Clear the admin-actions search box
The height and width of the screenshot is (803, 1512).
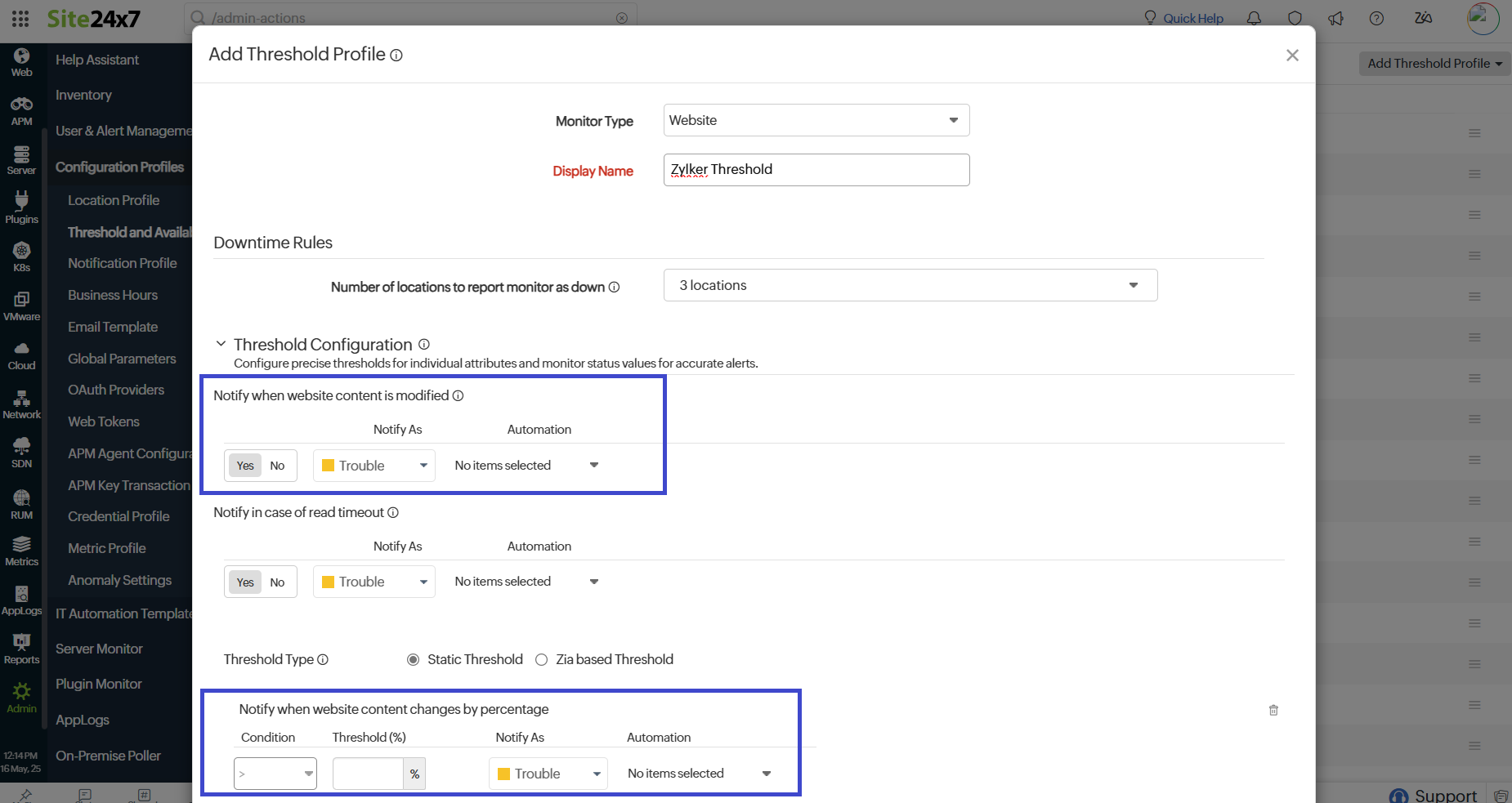[622, 18]
